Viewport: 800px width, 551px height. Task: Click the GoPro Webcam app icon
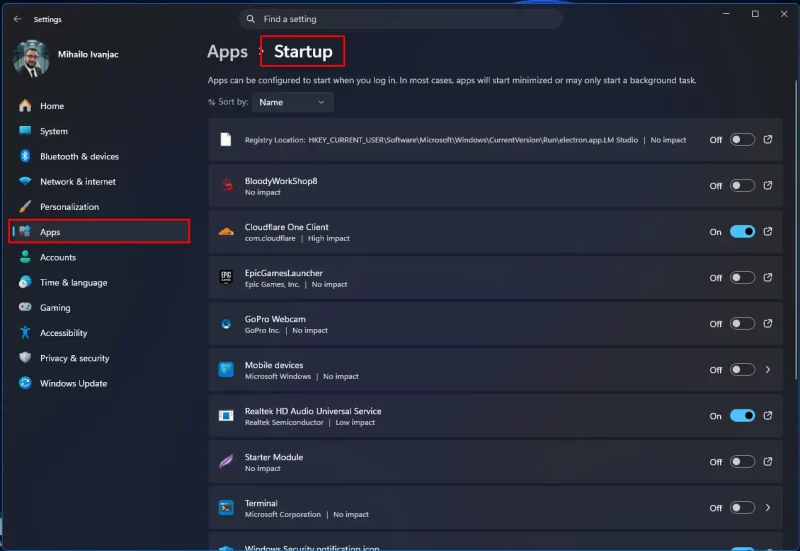tap(226, 323)
